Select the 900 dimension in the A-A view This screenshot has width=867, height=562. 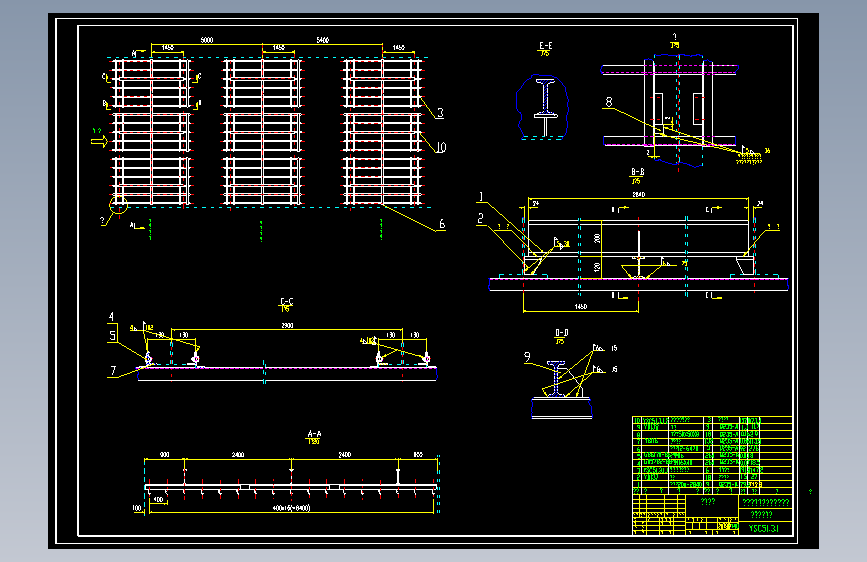pyautogui.click(x=164, y=455)
